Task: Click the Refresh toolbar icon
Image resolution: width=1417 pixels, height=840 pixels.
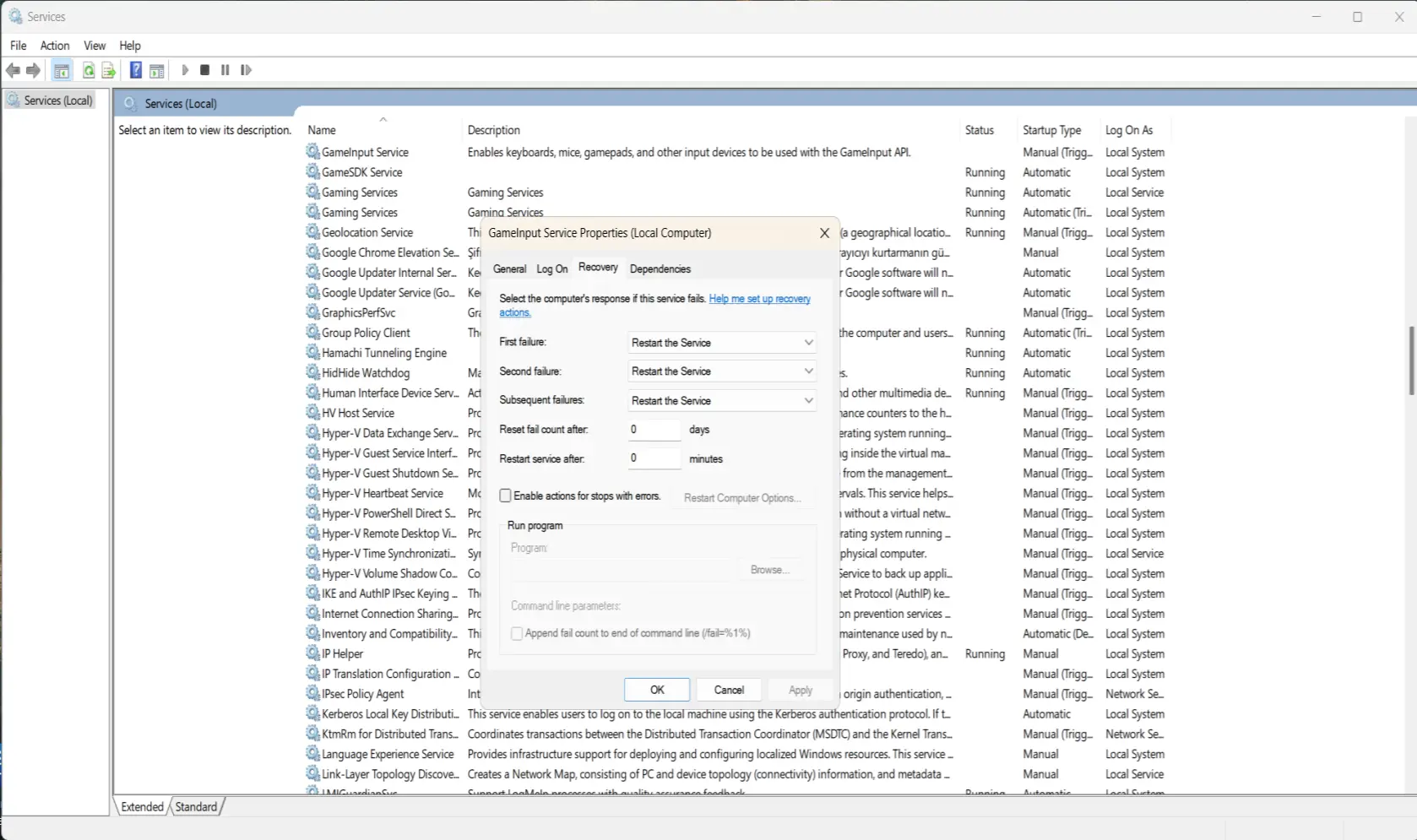Action: (x=88, y=71)
